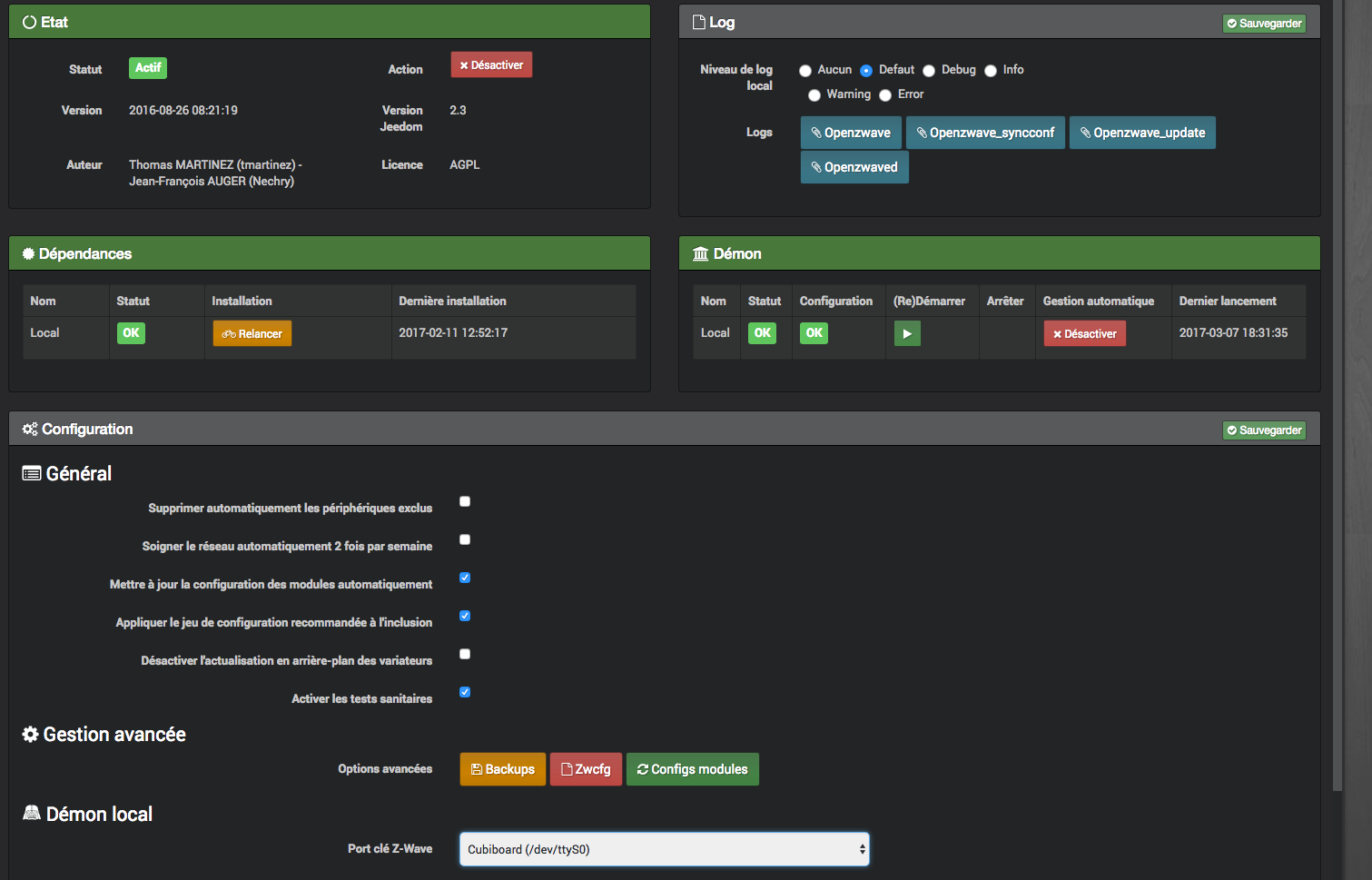Select the Aucun log level radio

tap(805, 71)
